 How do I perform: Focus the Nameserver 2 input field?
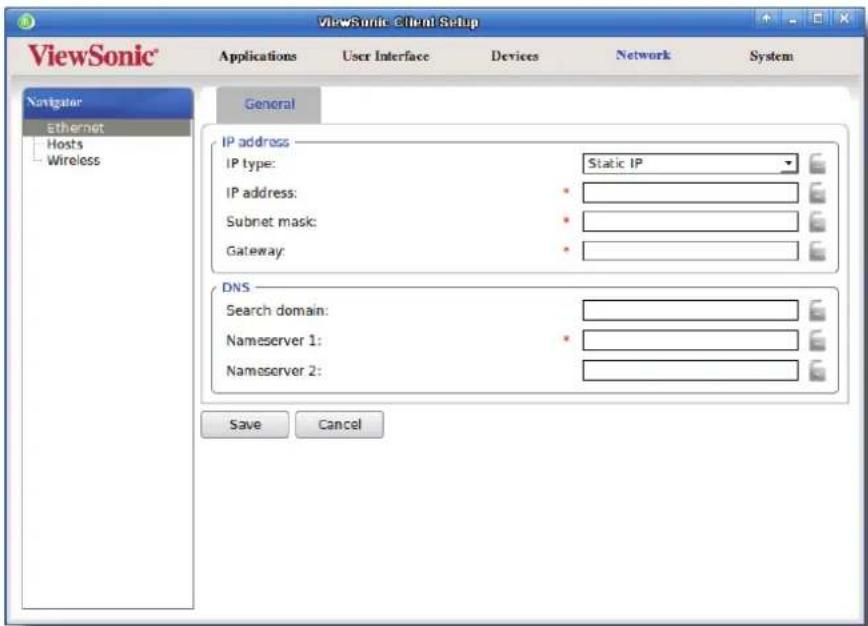pyautogui.click(x=690, y=370)
